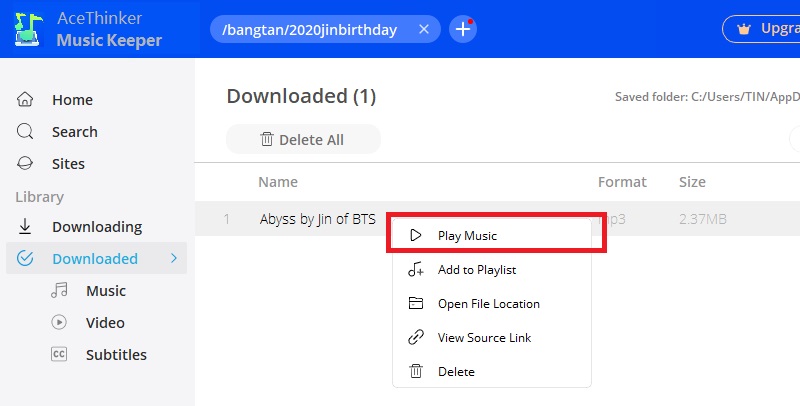This screenshot has height=406, width=800.
Task: Filter downloads by Music
Action: (105, 291)
